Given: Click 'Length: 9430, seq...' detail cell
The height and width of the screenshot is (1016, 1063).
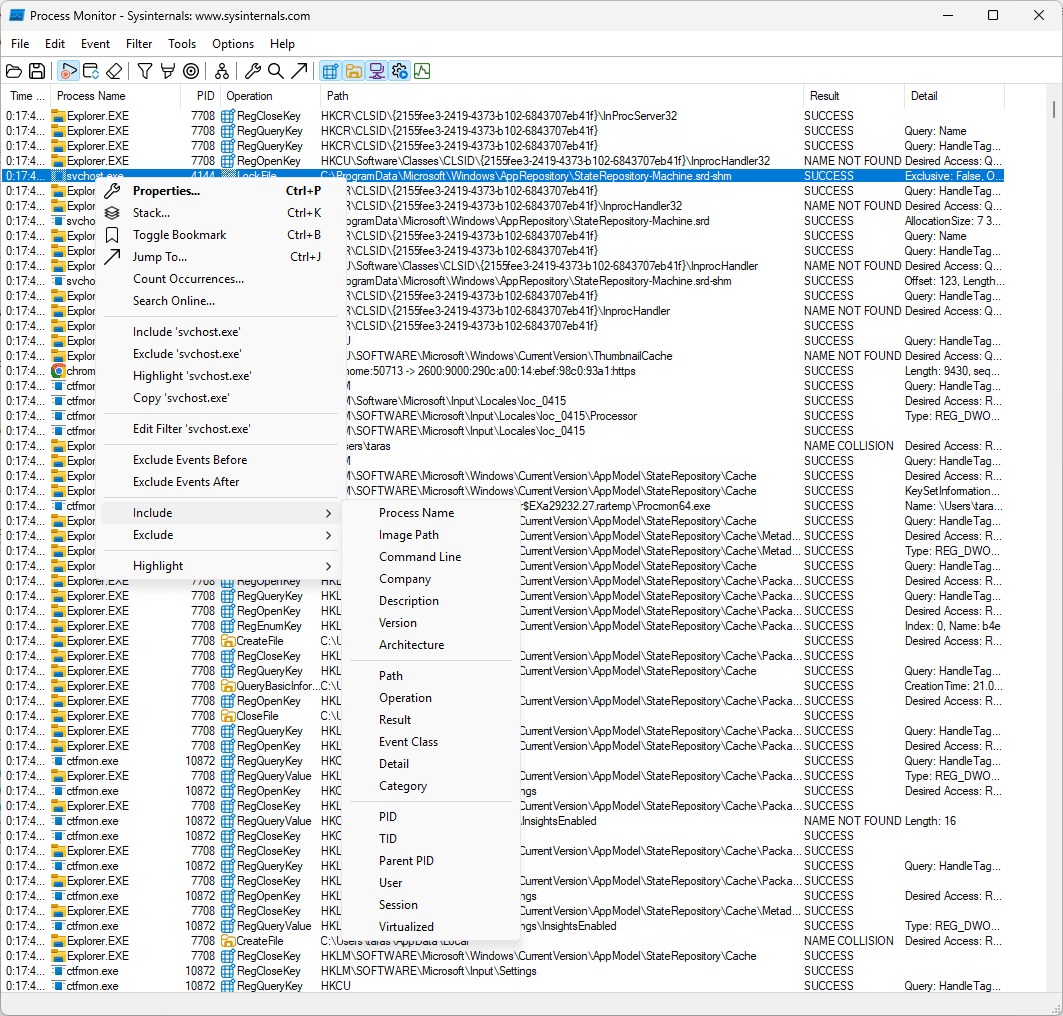Looking at the screenshot, I should coord(952,371).
